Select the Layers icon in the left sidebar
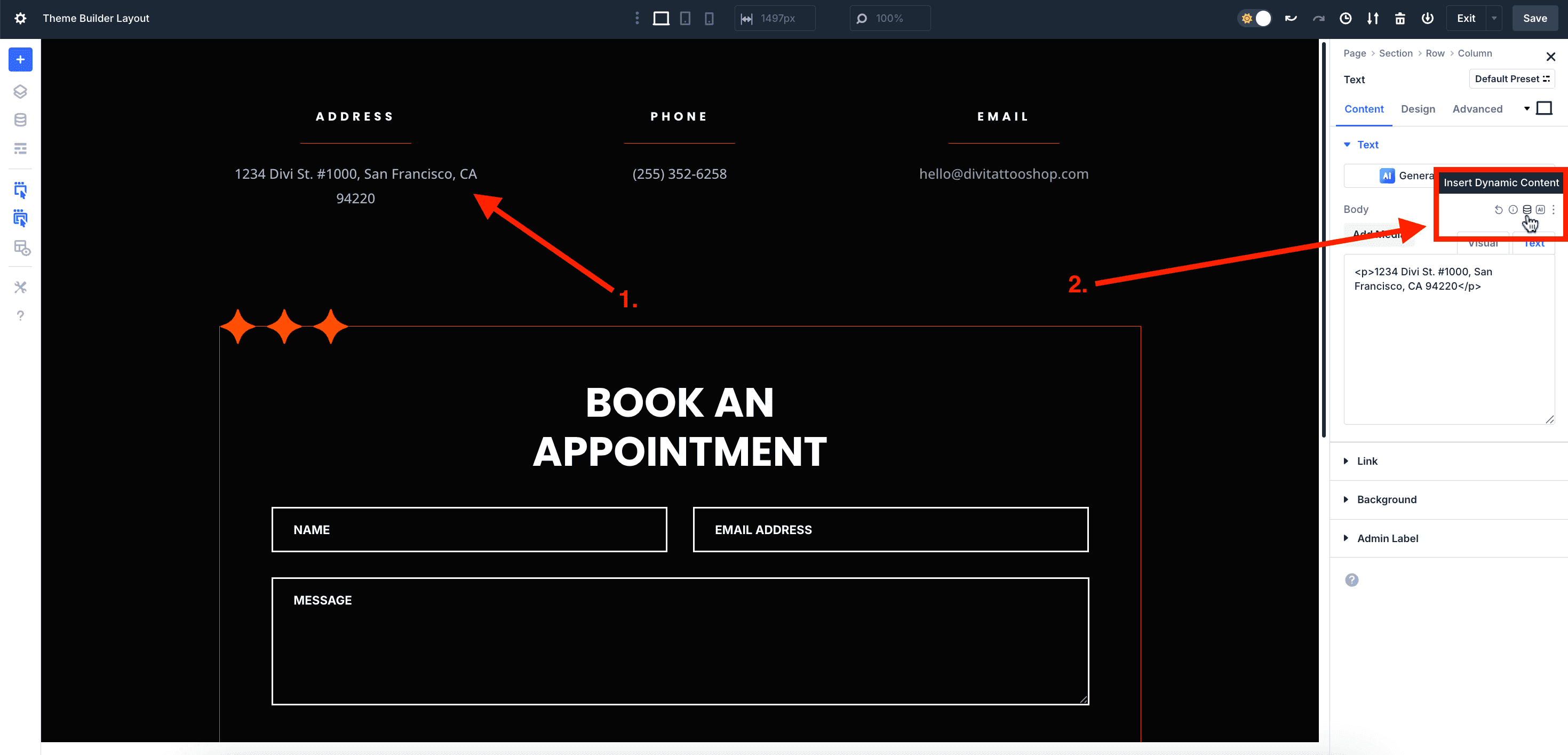 (20, 91)
